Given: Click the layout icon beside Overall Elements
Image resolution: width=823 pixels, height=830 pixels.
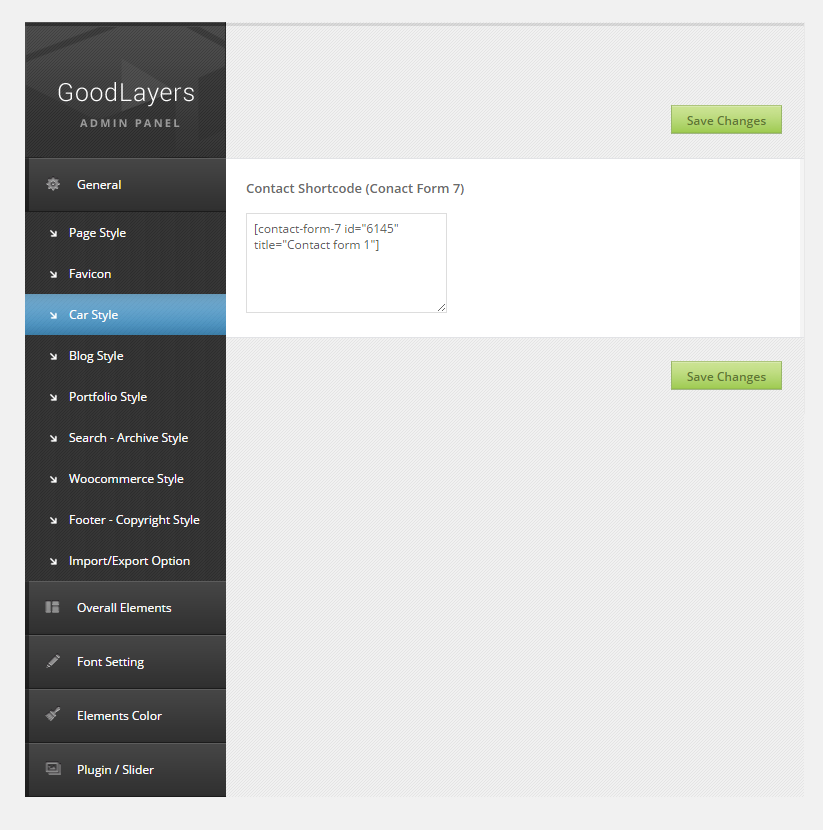Looking at the screenshot, I should coord(52,607).
